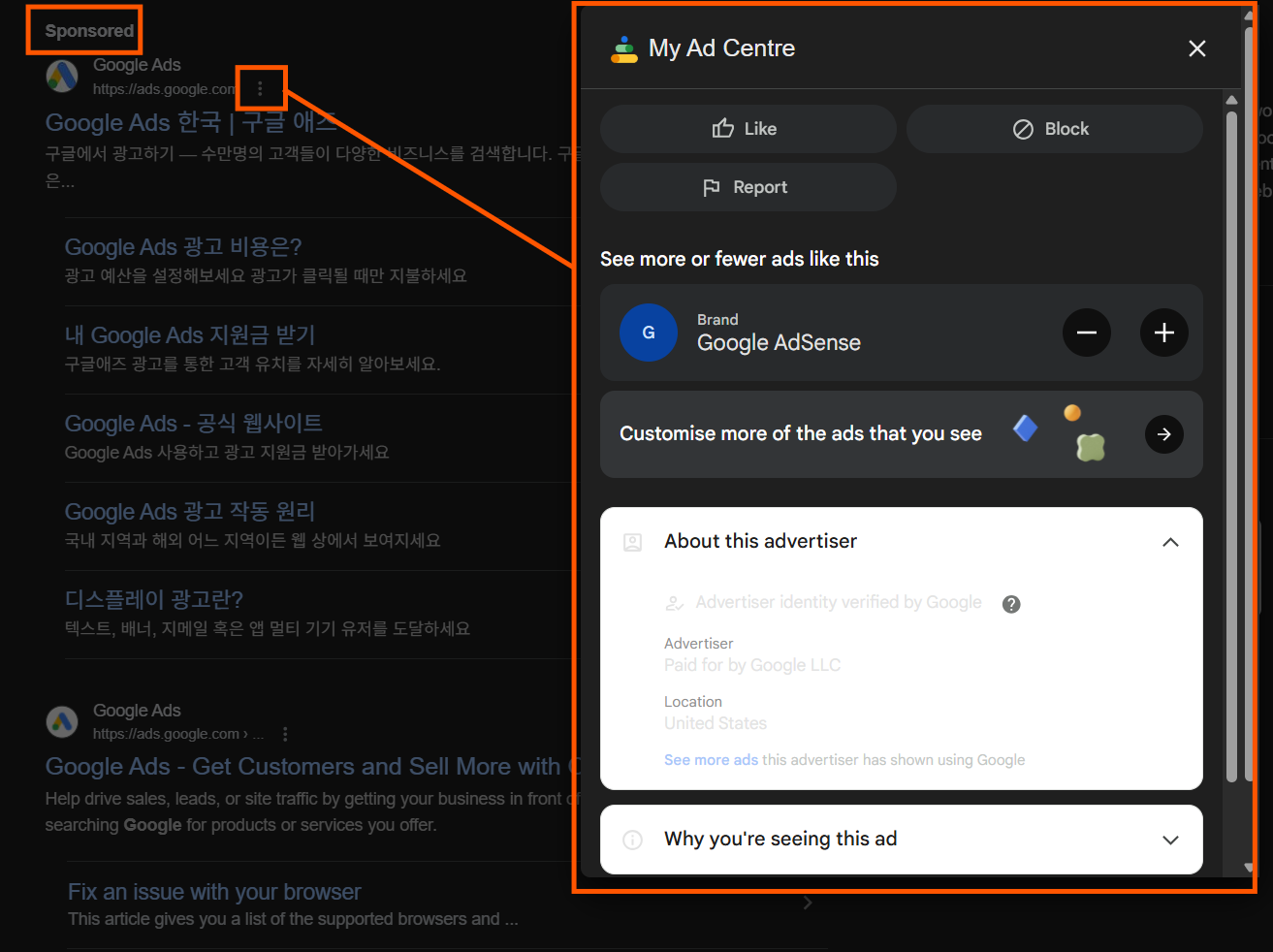Open 디스플레이 광고란? sitelink
Viewport: 1273px width, 952px height.
[154, 599]
